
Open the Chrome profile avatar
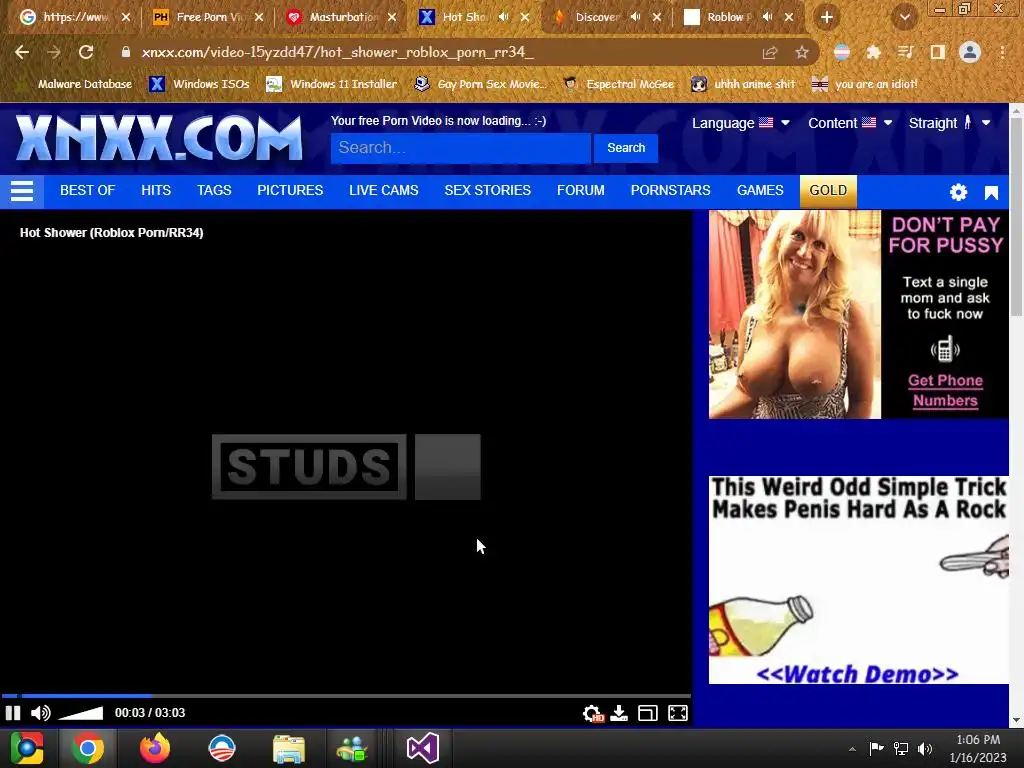pyautogui.click(x=970, y=52)
